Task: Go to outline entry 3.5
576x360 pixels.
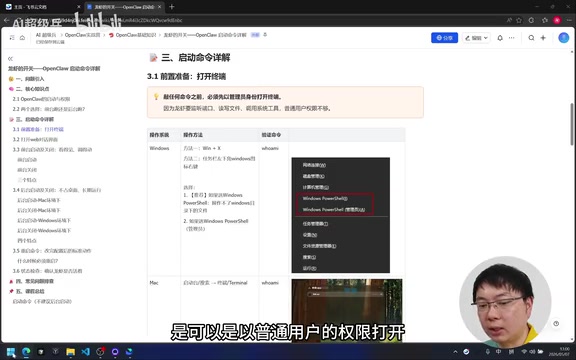Action: click(x=52, y=251)
